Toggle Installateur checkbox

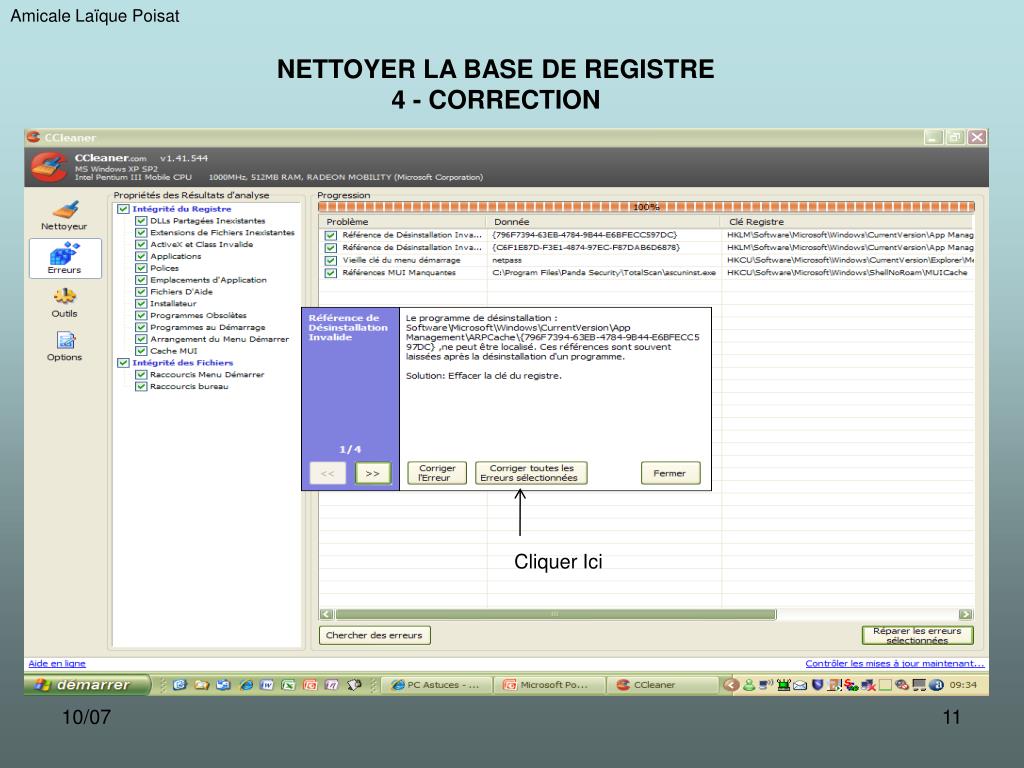[140, 304]
